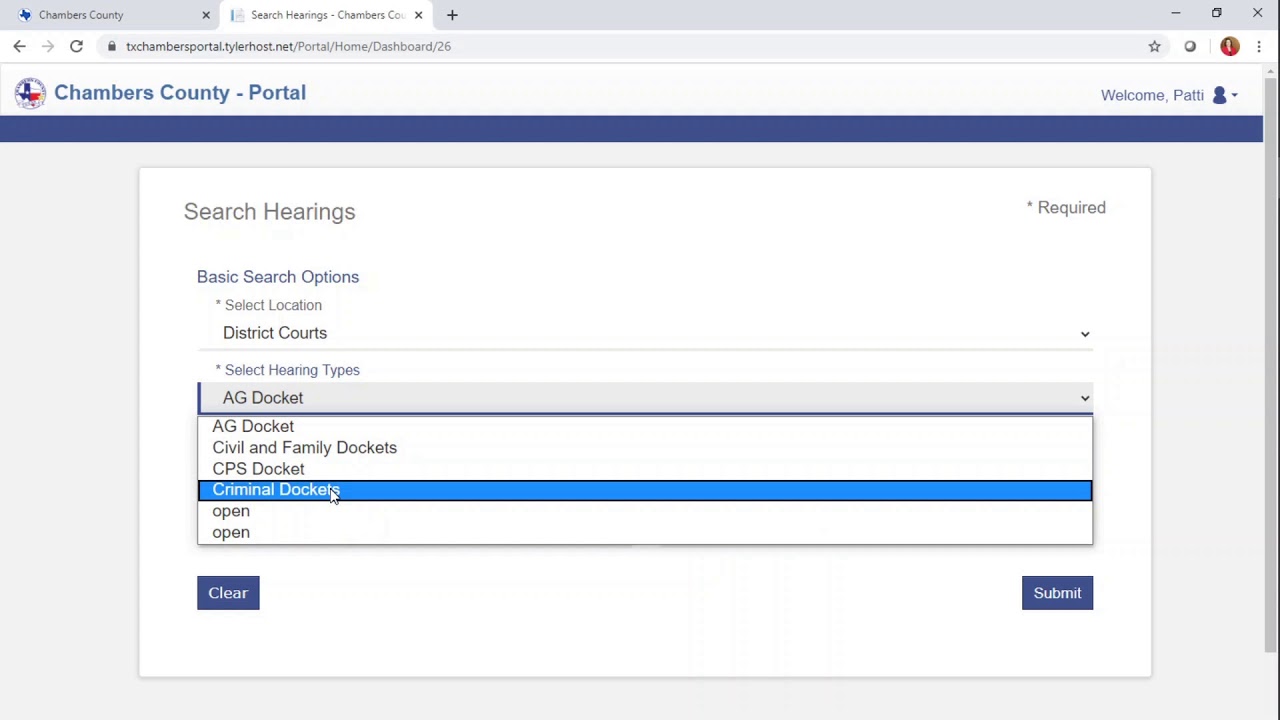Open the Select Hearing Types dropdown
1280x720 pixels.
pyautogui.click(x=645, y=398)
